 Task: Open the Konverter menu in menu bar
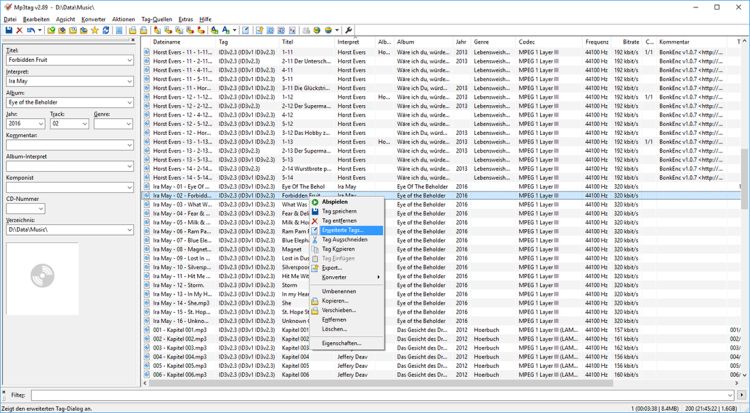93,19
